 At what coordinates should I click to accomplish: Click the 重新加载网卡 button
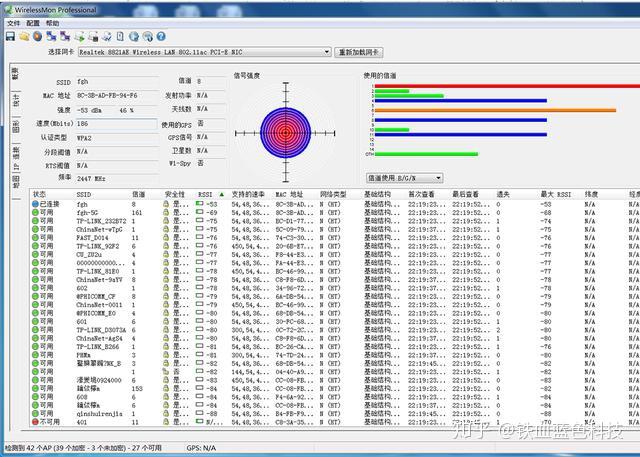pyautogui.click(x=358, y=52)
